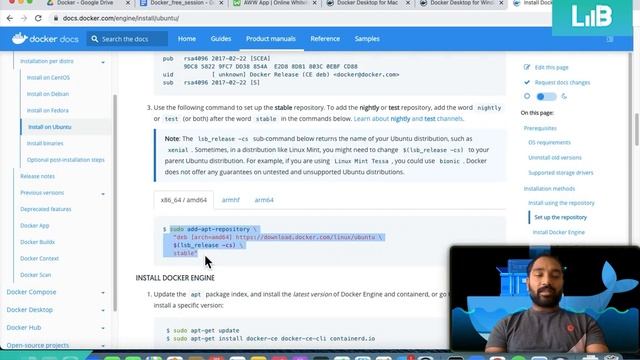Open Install on Debian in the sidebar

tap(48, 94)
